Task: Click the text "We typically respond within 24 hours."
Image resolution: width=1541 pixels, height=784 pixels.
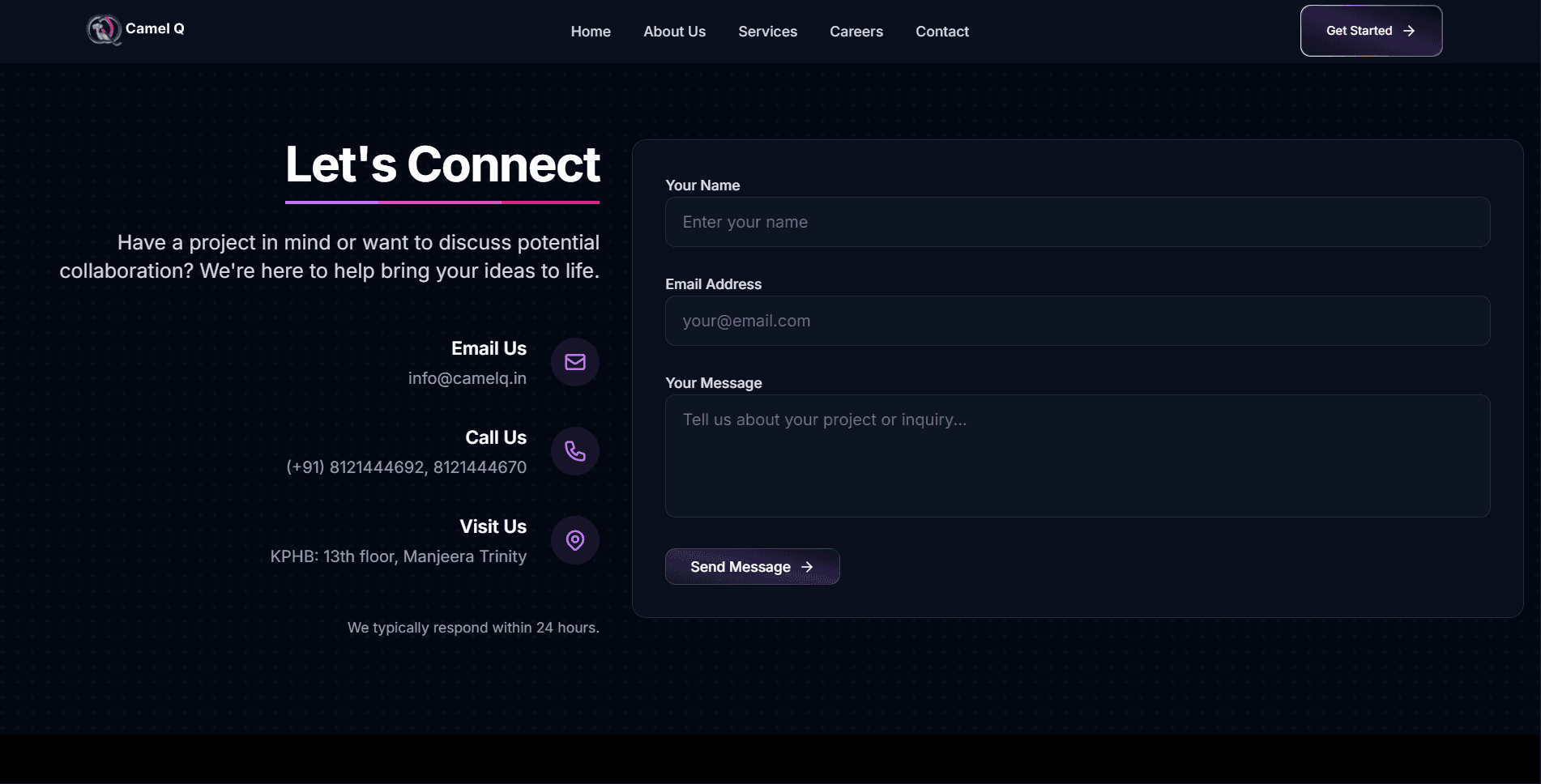Action: click(473, 628)
